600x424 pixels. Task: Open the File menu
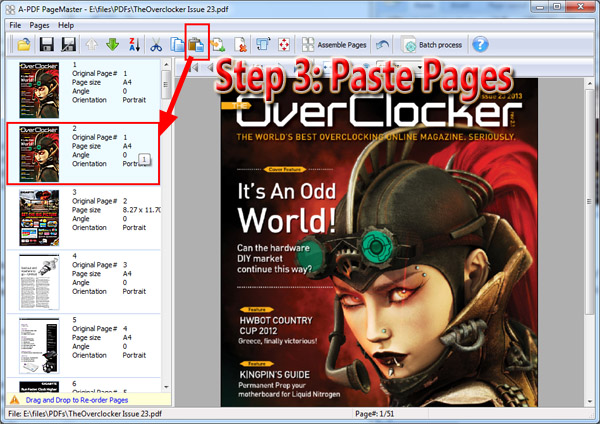click(15, 25)
